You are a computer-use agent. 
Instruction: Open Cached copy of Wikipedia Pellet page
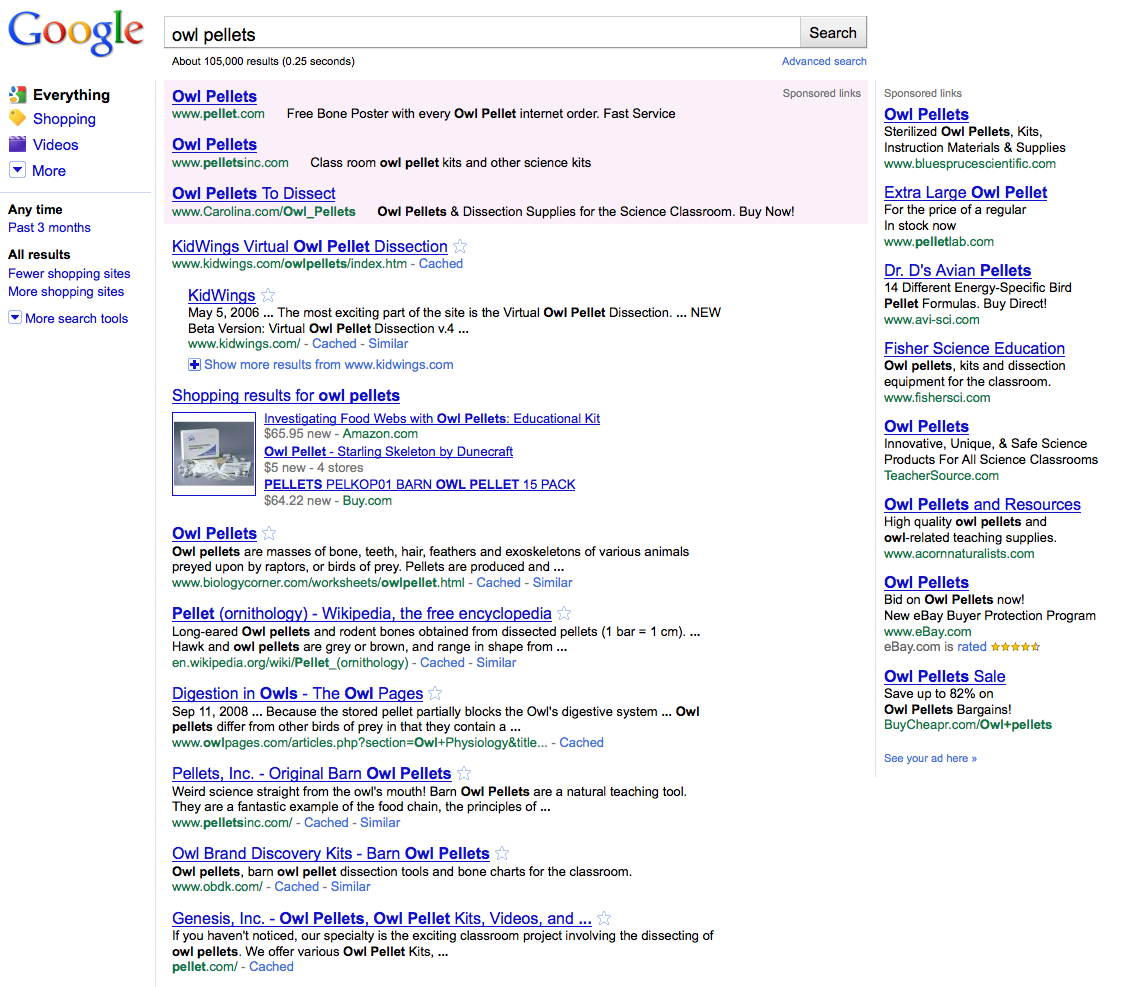(x=442, y=663)
